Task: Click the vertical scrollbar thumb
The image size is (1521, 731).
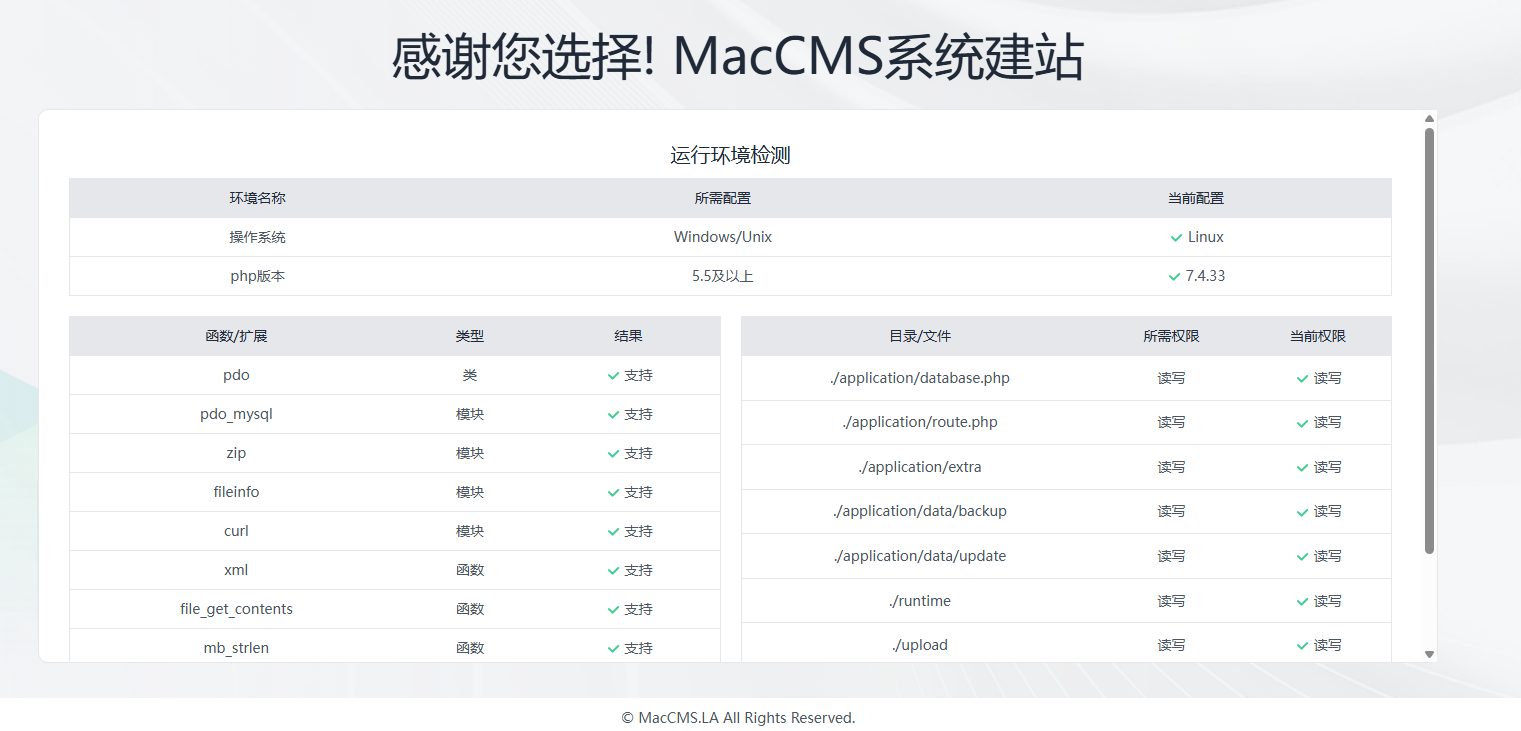Action: pos(1429,340)
